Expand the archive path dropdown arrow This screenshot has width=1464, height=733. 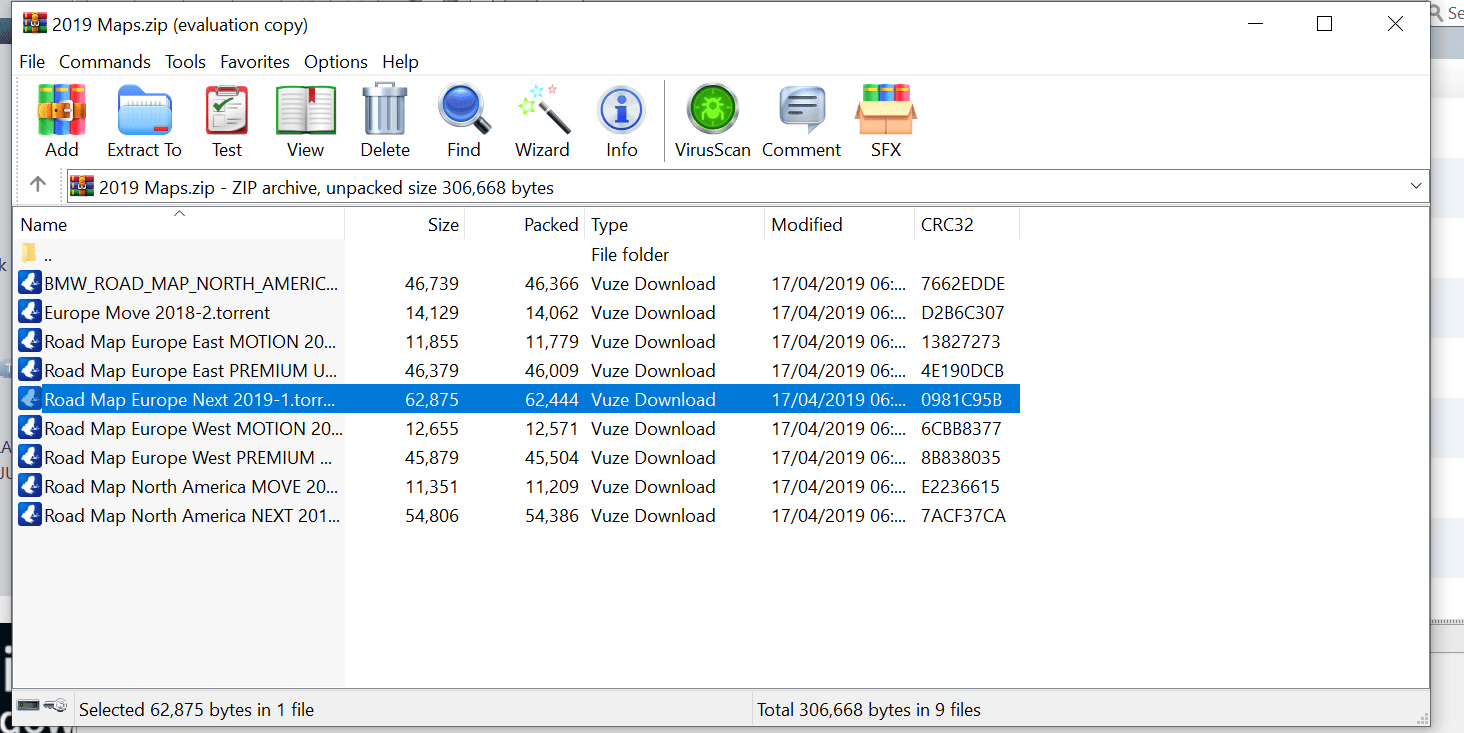point(1416,186)
